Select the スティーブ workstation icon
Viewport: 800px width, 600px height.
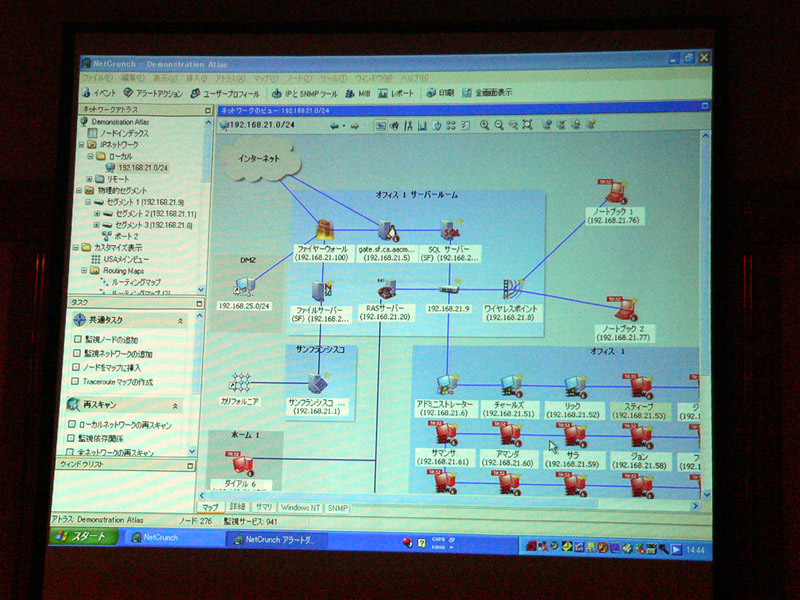[639, 386]
